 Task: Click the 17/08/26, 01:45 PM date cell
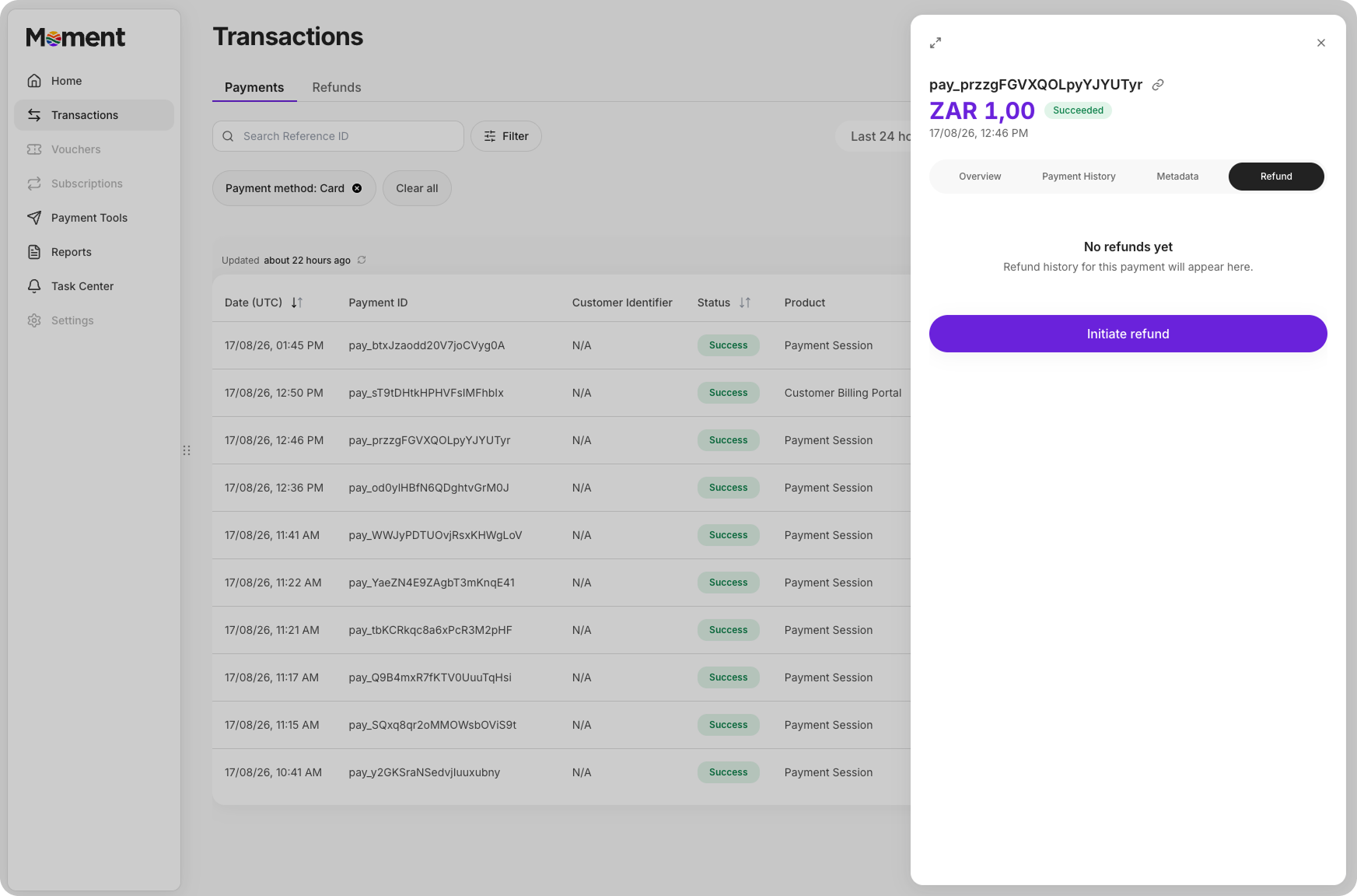(274, 345)
